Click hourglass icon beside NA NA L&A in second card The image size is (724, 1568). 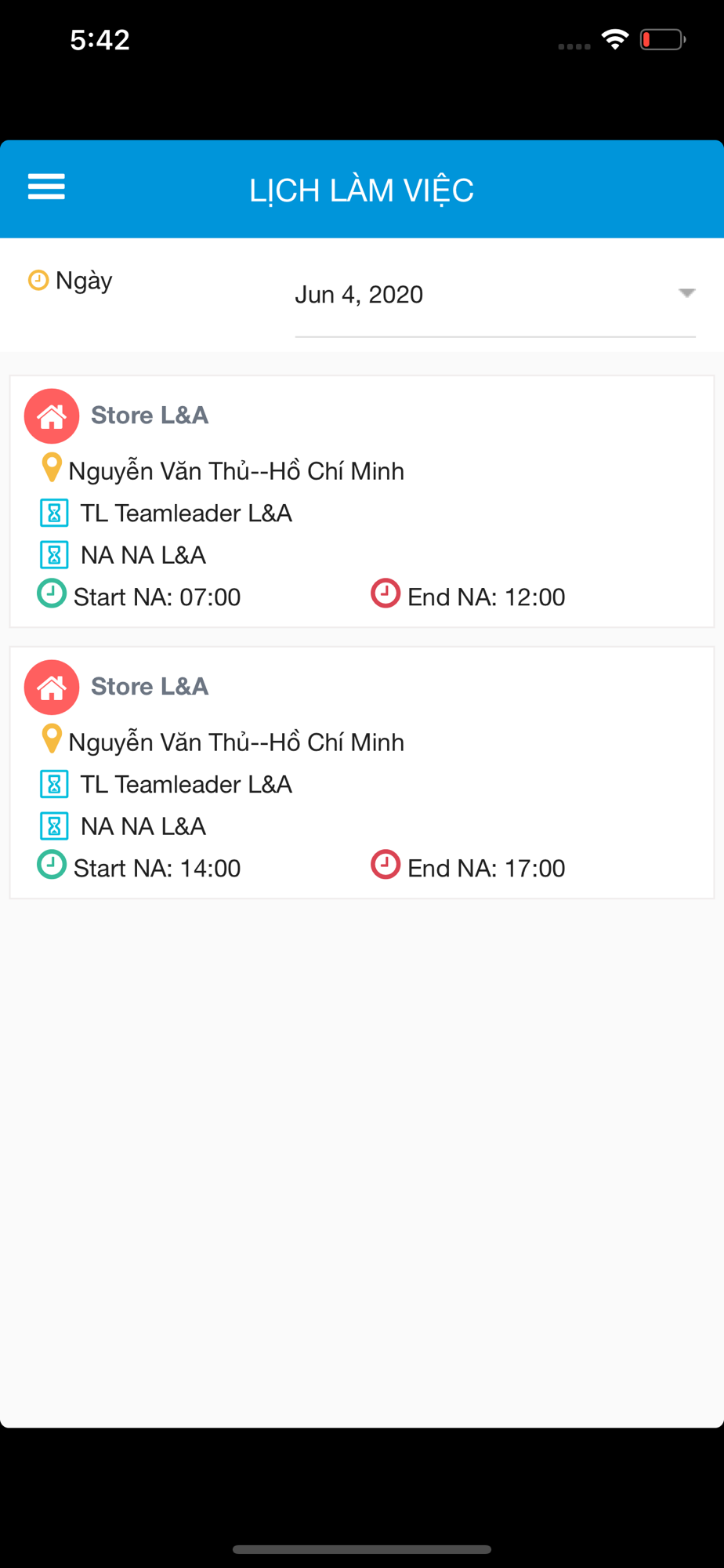[54, 826]
